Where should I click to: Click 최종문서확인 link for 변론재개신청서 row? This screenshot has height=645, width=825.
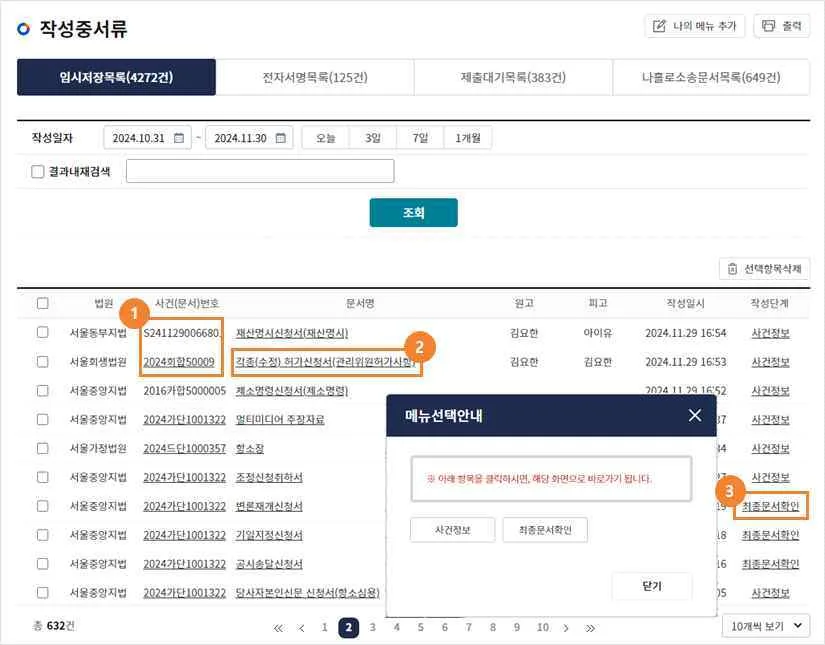[770, 506]
